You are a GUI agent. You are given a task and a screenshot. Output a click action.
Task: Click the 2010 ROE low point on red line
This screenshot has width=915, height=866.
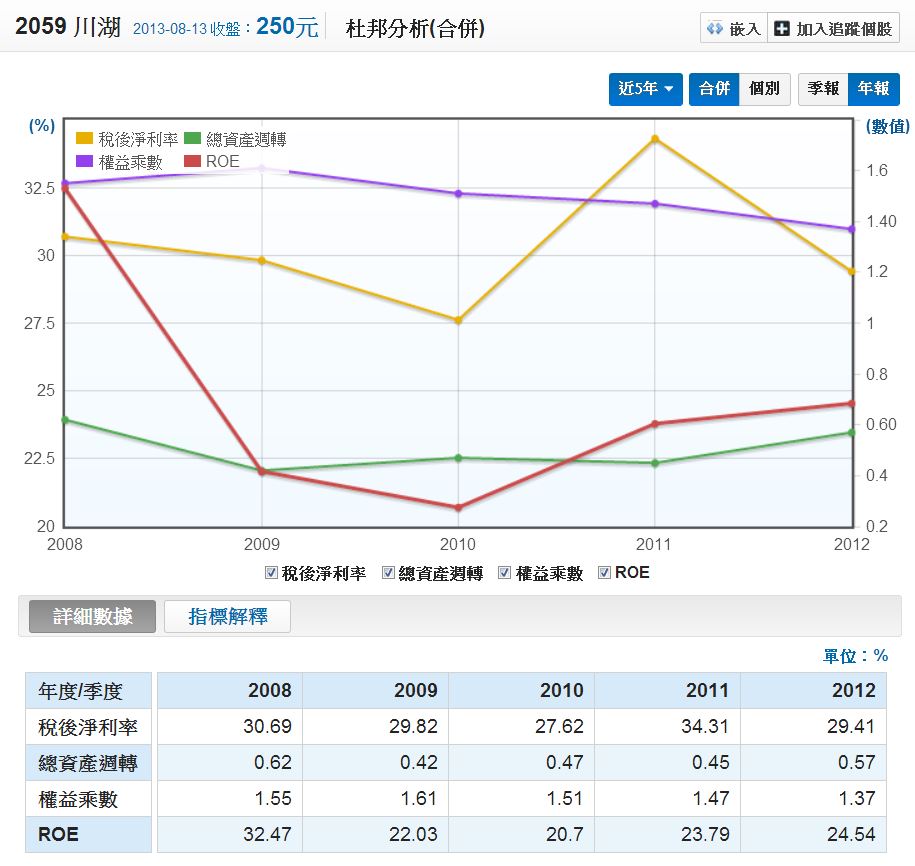[x=458, y=508]
